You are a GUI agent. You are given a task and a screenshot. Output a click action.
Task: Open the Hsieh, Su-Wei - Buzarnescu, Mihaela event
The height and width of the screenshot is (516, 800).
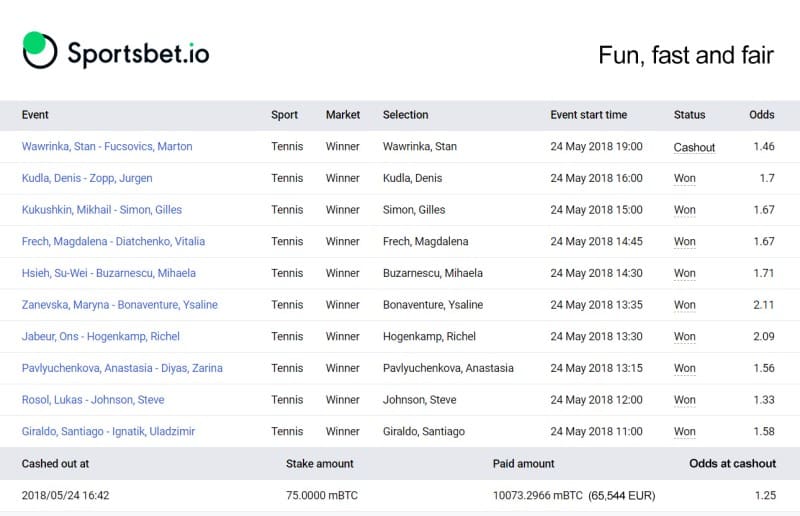(x=109, y=273)
